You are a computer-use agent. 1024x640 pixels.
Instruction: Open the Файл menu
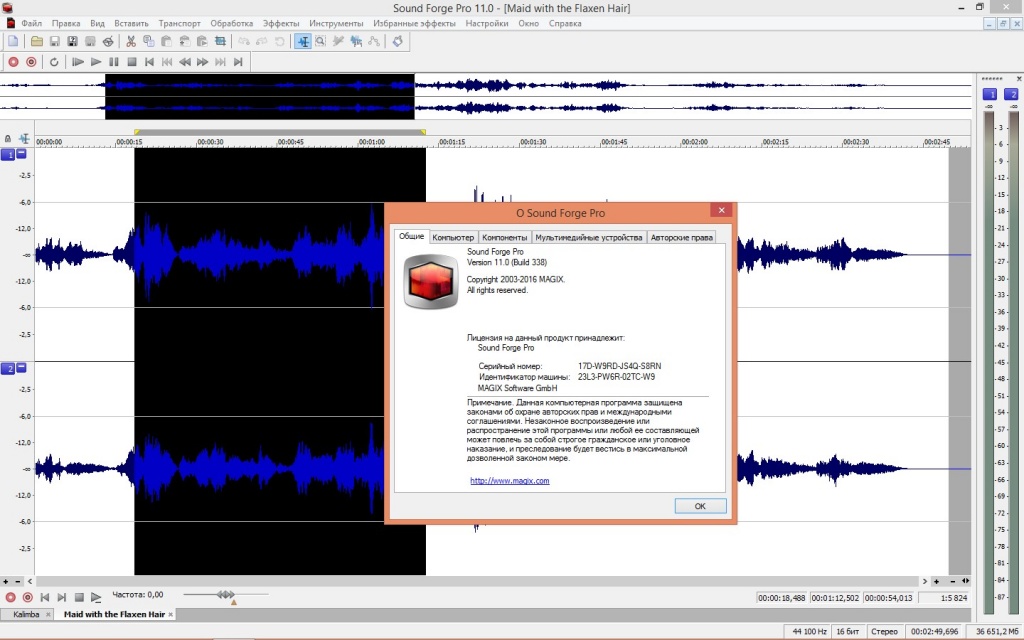(x=31, y=24)
